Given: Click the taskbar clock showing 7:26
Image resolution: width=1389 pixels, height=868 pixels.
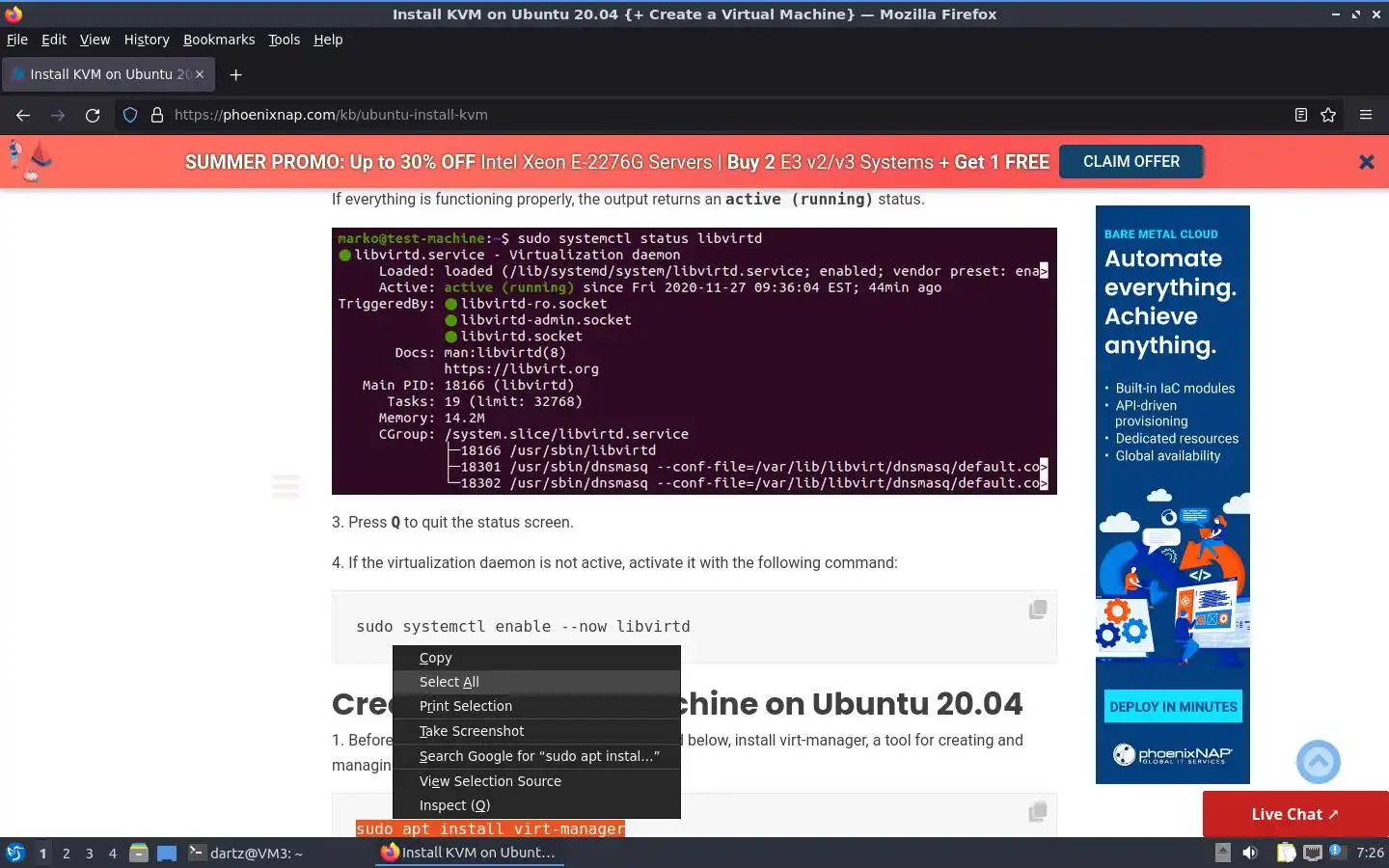Looking at the screenshot, I should coord(1370,853).
